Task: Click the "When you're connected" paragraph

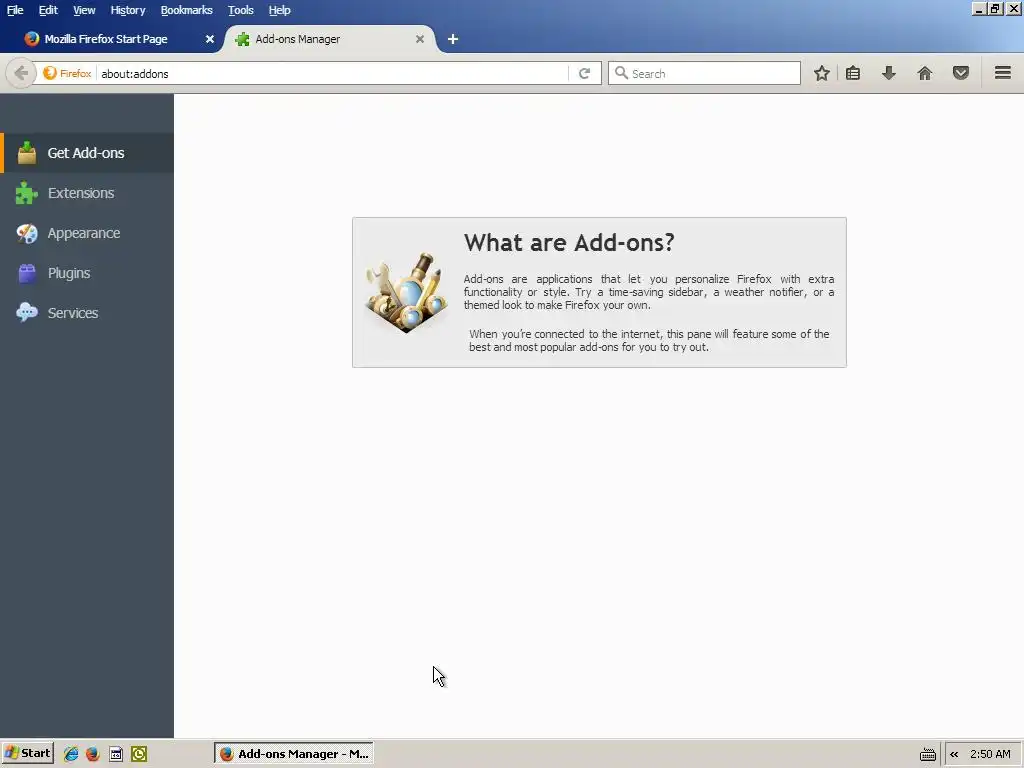Action: [x=648, y=340]
